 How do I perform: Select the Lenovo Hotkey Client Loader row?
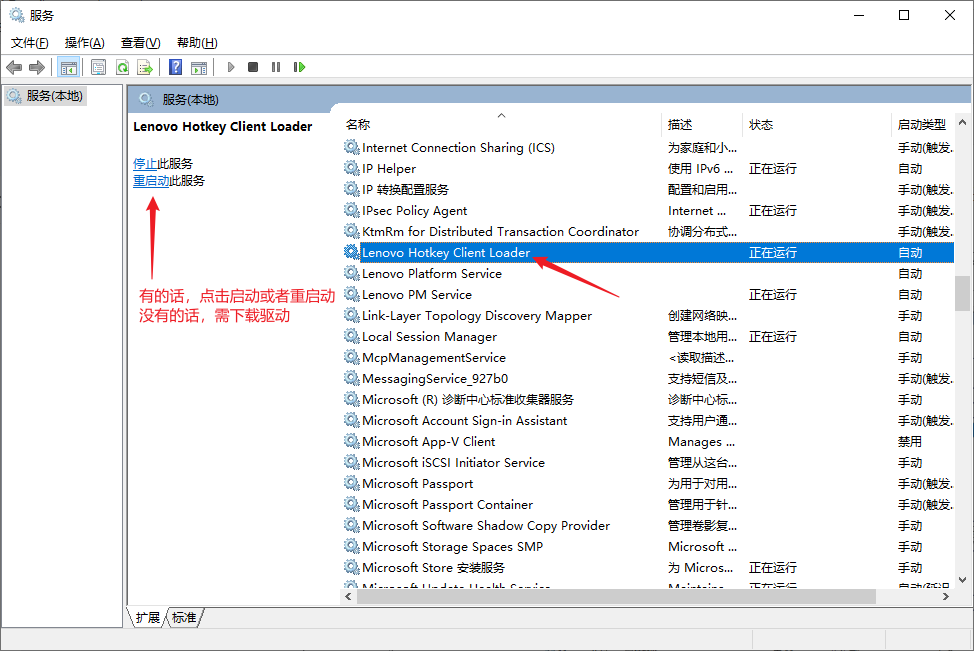tap(648, 252)
